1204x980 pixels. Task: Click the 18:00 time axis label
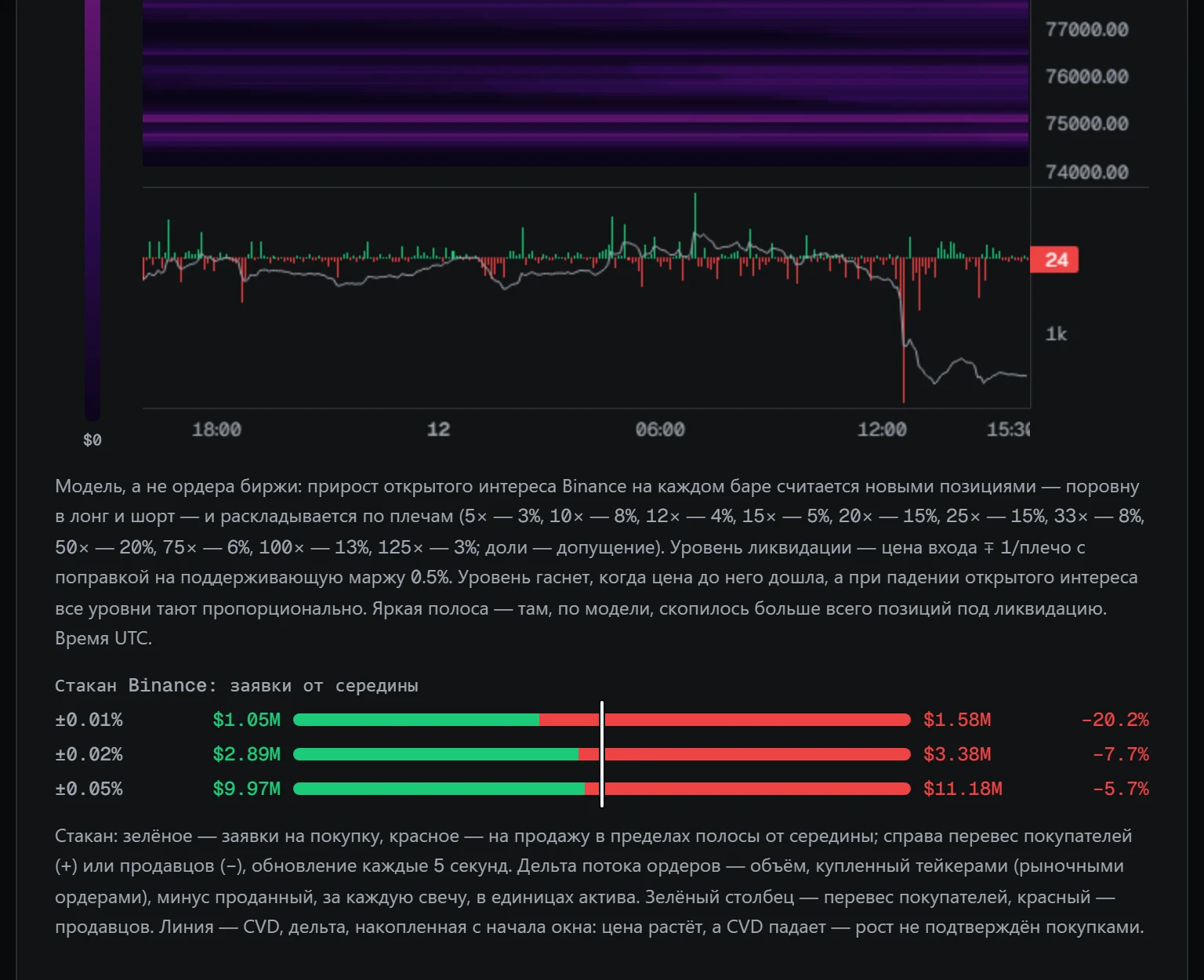216,430
